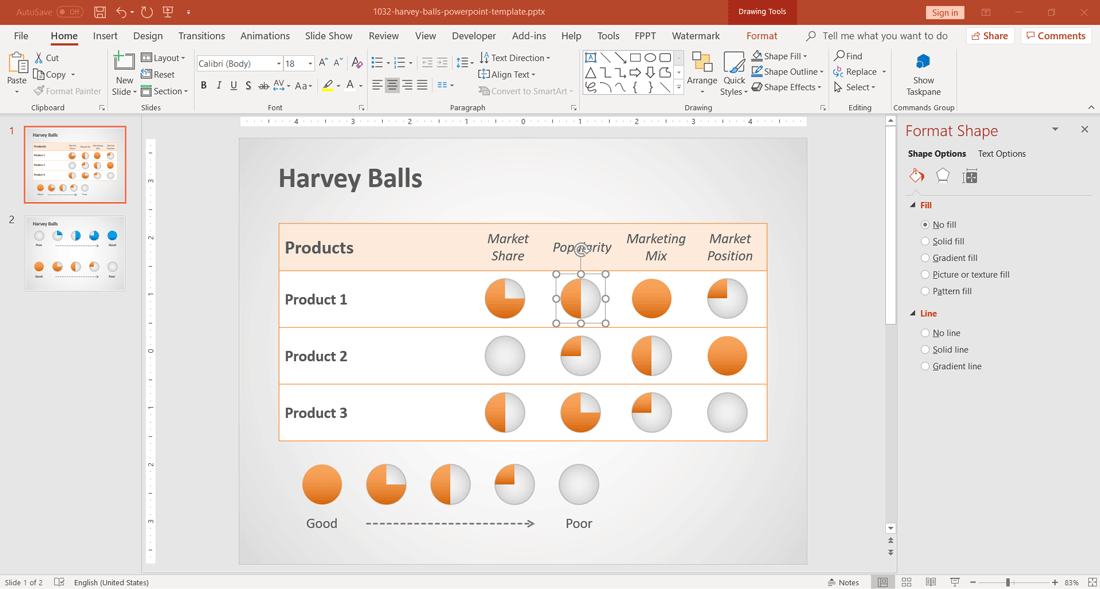
Task: Select the Effects pentagon icon
Action: click(x=943, y=176)
